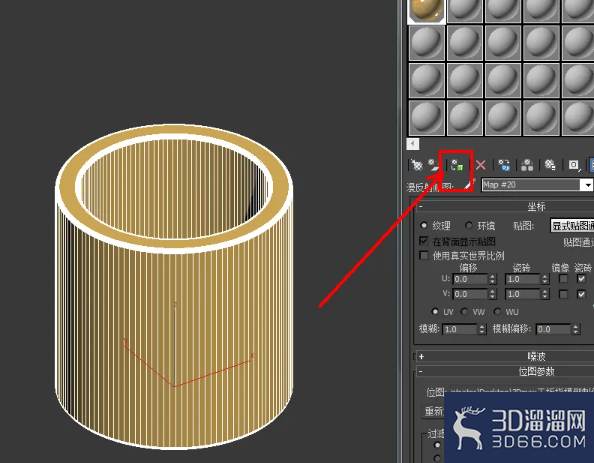The height and width of the screenshot is (463, 594).
Task: Toggle 在背面显示贴图 checkbox
Action: point(424,241)
